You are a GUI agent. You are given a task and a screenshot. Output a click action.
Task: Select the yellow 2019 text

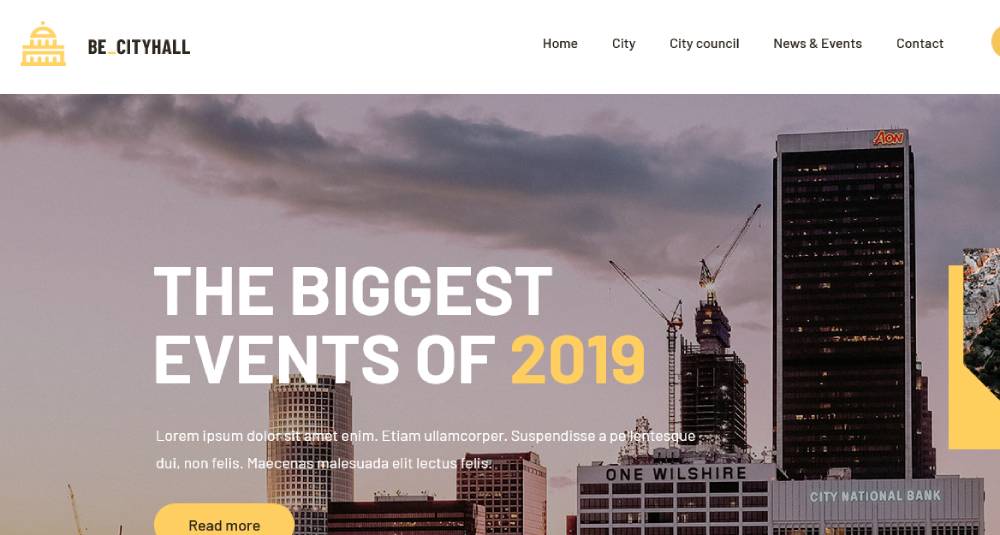[x=578, y=361]
